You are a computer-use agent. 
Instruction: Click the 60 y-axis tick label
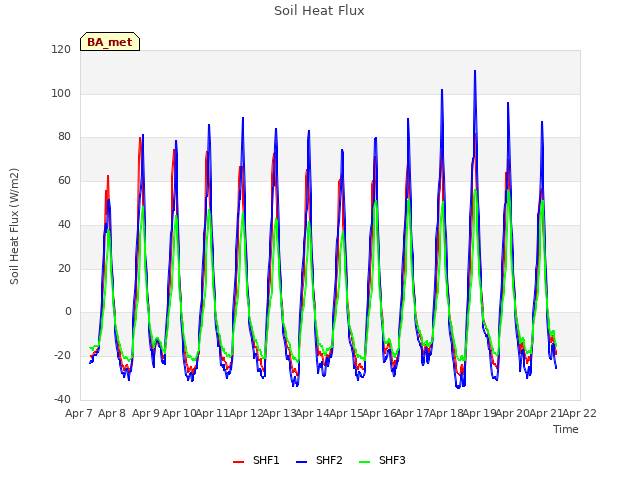(64, 180)
